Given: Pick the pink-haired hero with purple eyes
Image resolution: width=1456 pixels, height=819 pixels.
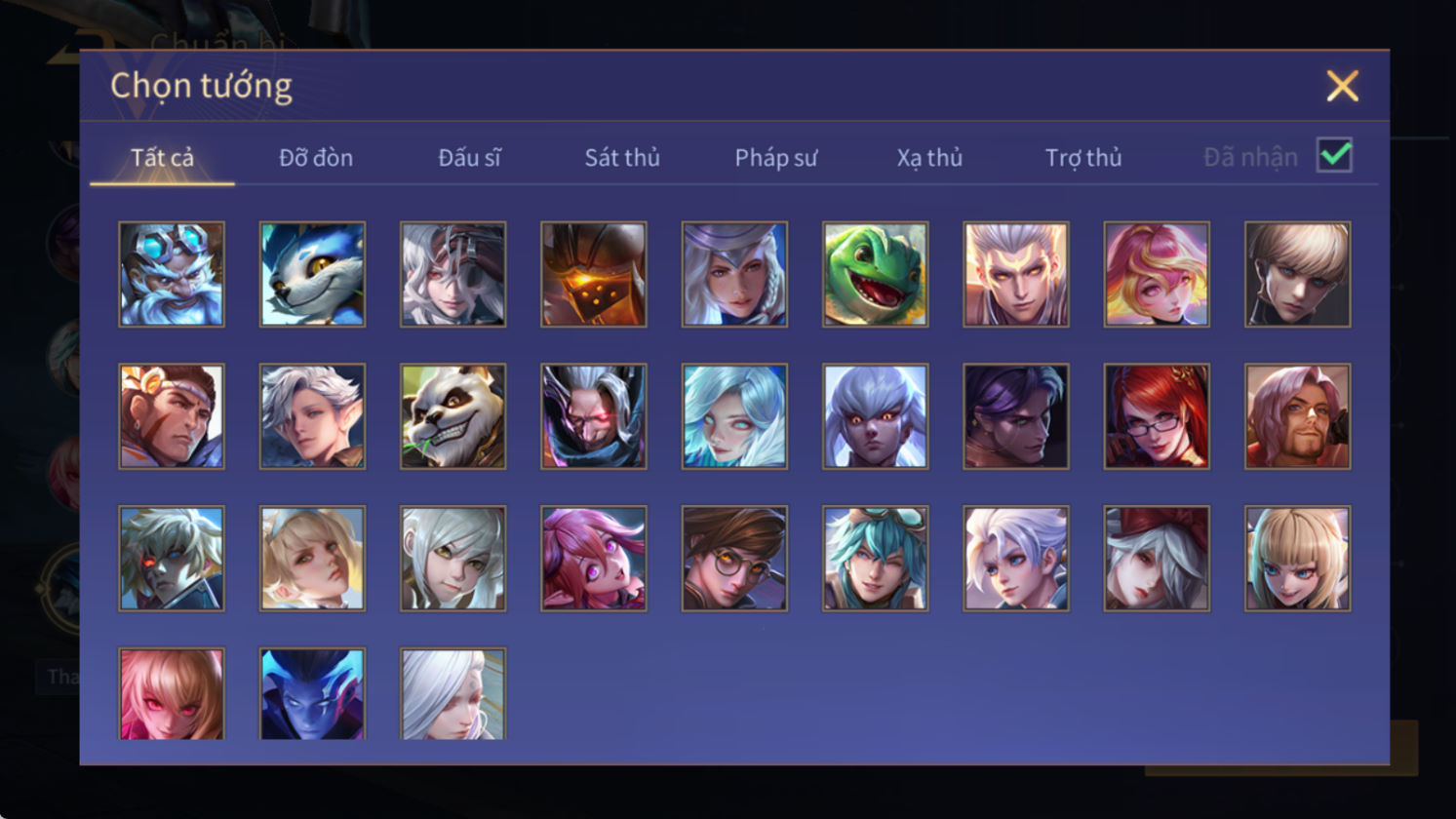Looking at the screenshot, I should [x=594, y=559].
